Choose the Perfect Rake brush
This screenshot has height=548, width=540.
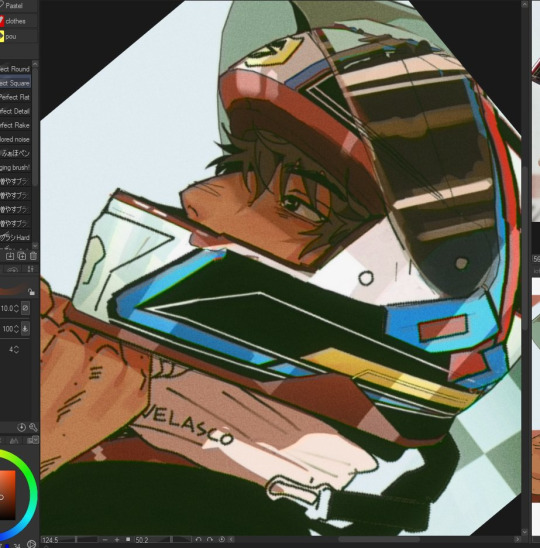15,125
